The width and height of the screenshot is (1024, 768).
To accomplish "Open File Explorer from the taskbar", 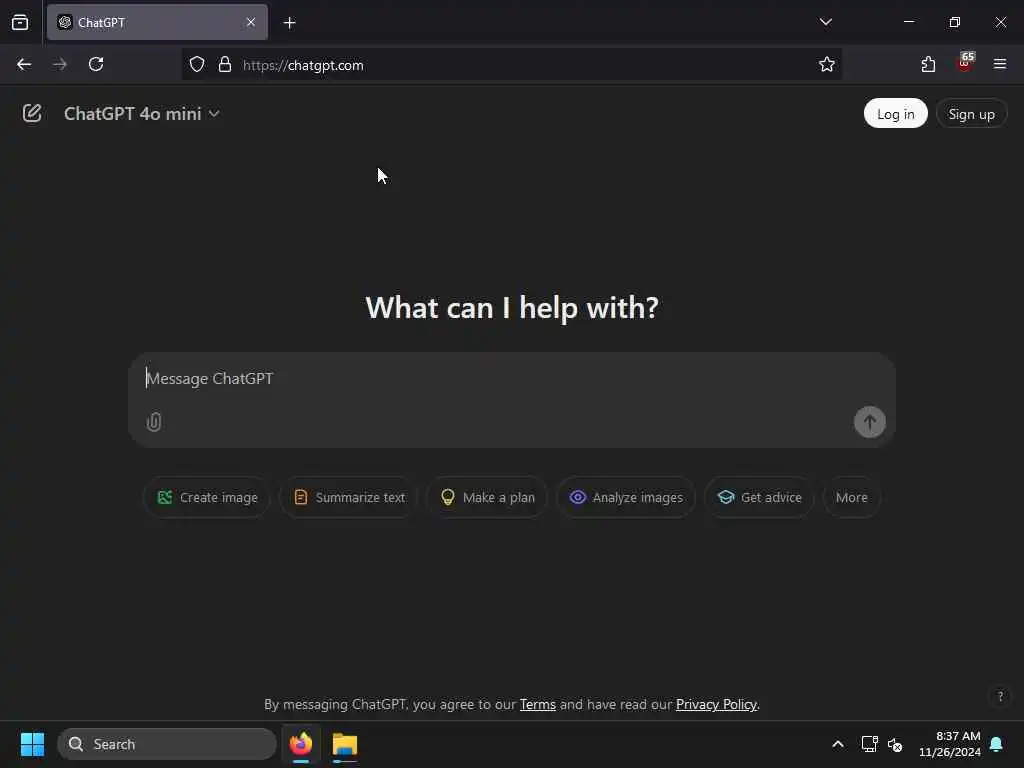I will [x=345, y=744].
